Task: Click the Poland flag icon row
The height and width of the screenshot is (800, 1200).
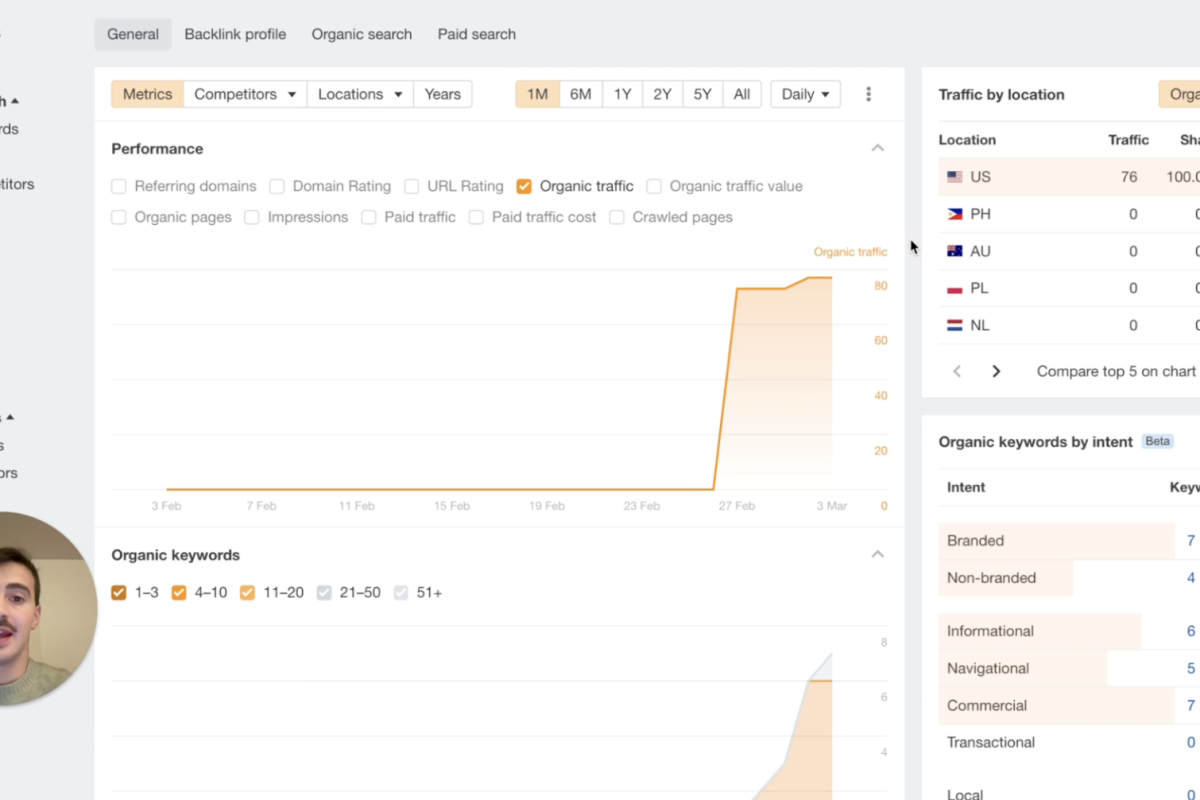Action: 955,288
